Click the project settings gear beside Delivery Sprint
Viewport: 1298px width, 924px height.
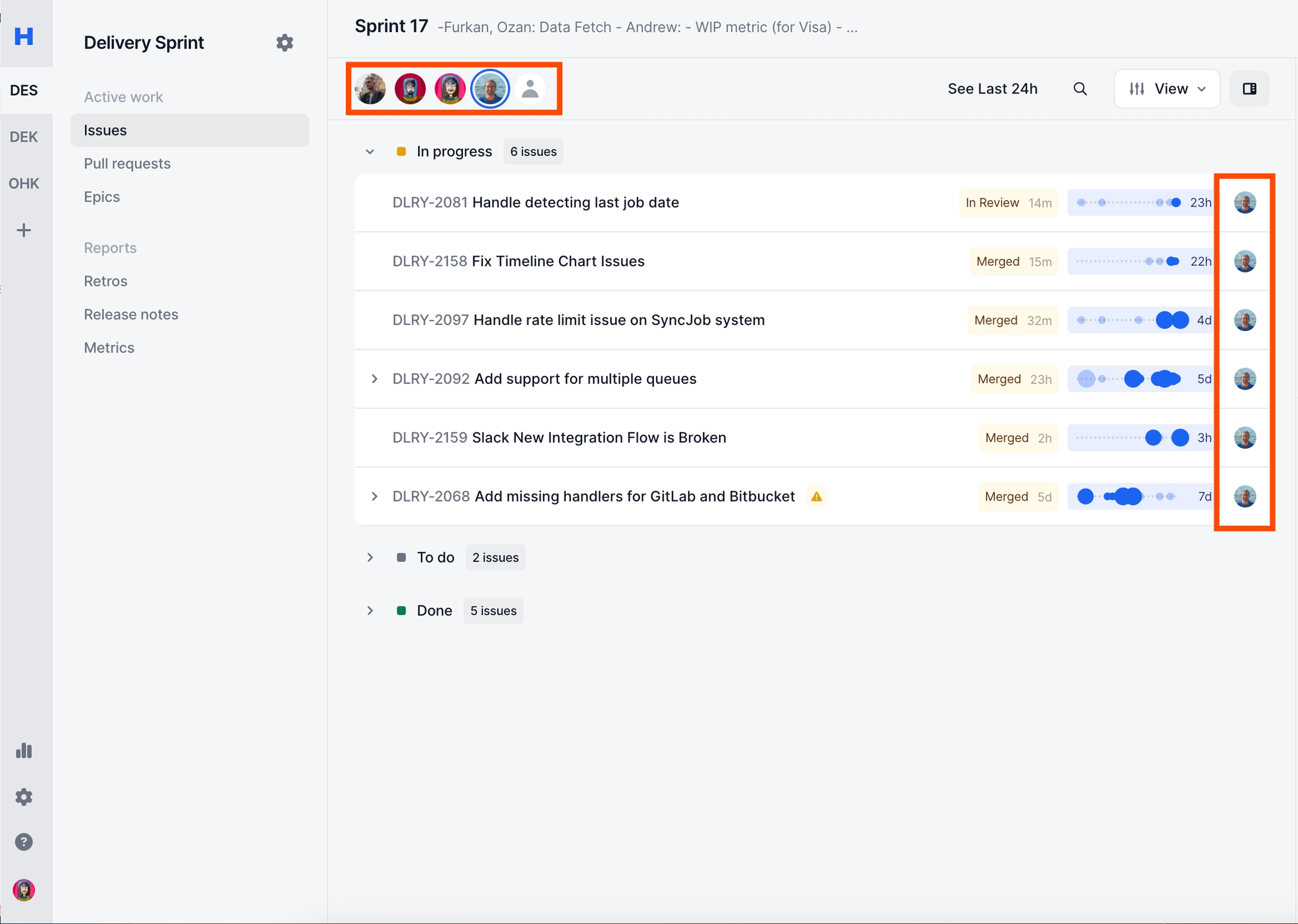pyautogui.click(x=284, y=43)
